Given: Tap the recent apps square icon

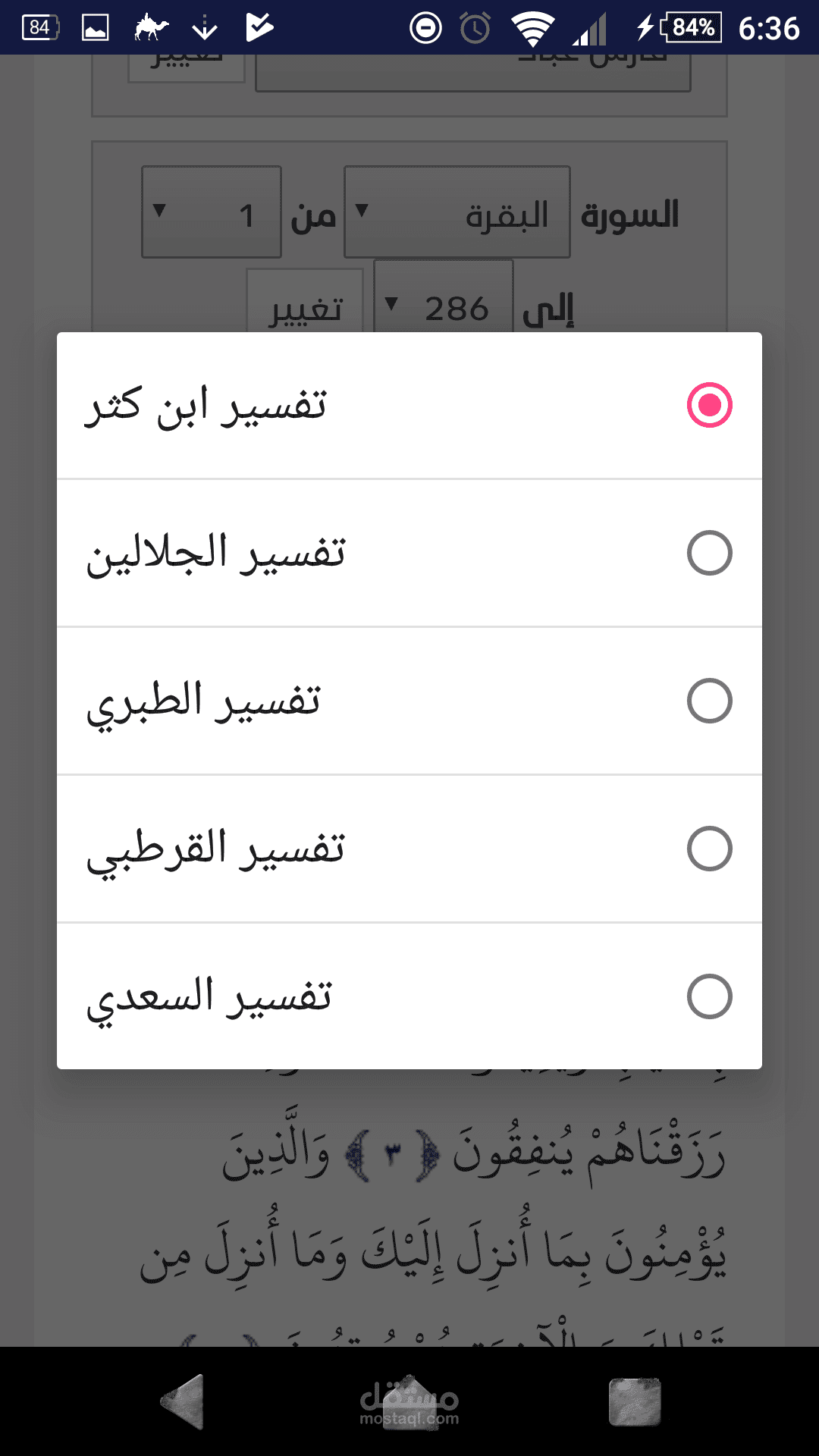Looking at the screenshot, I should pyautogui.click(x=635, y=1401).
